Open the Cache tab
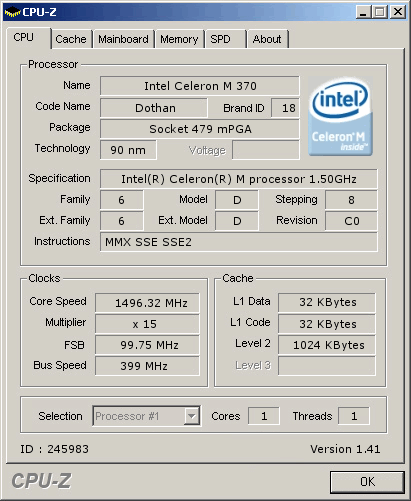The height and width of the screenshot is (501, 411). point(71,39)
